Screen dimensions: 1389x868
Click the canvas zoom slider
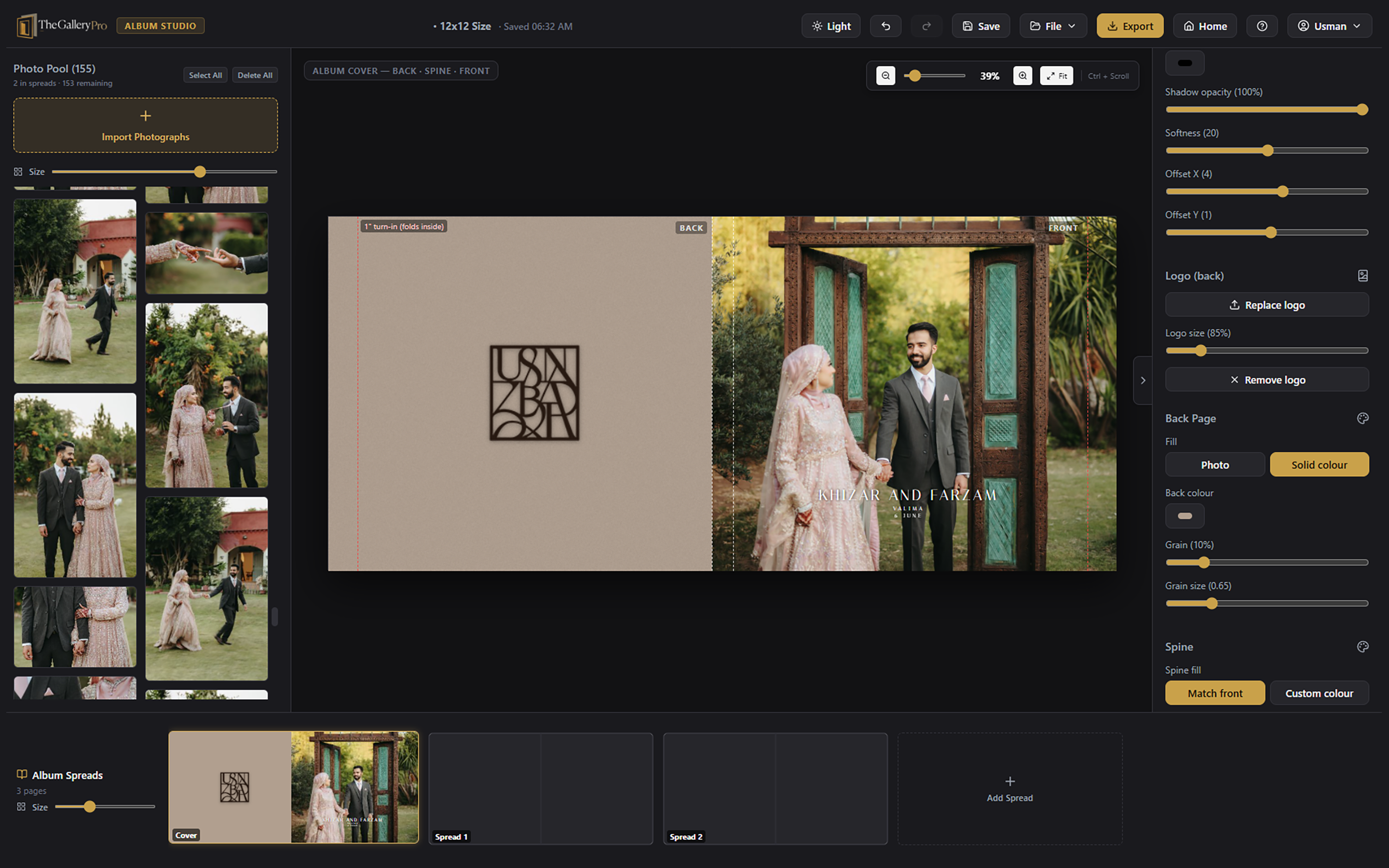[935, 76]
